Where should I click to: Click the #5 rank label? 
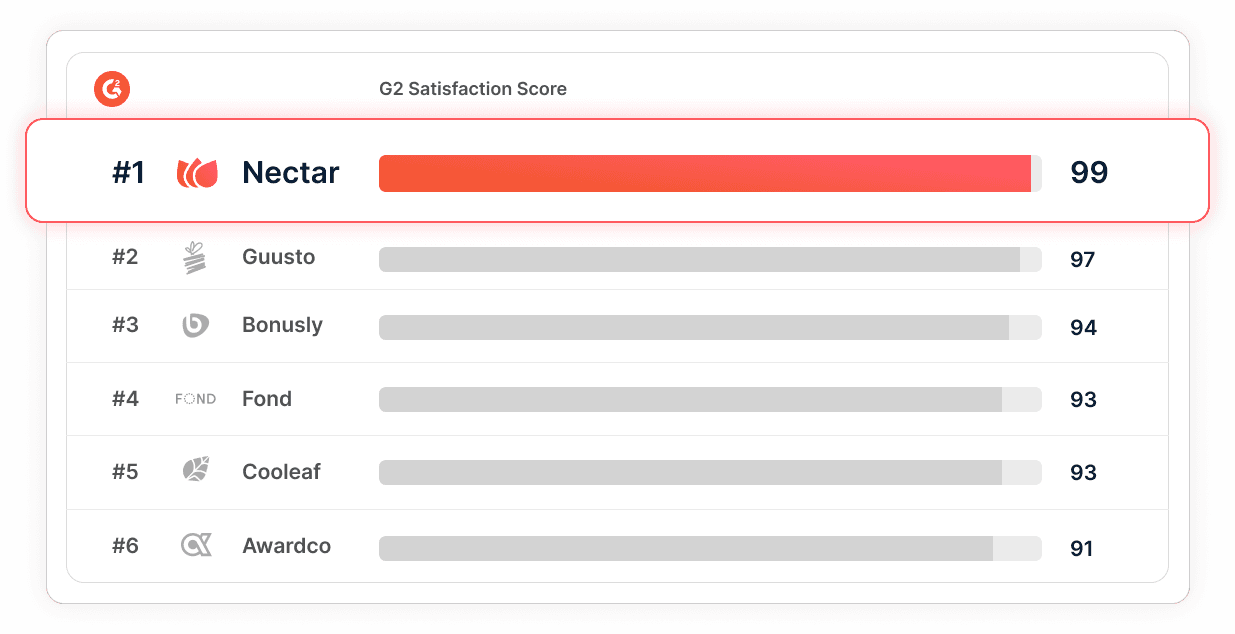point(125,472)
